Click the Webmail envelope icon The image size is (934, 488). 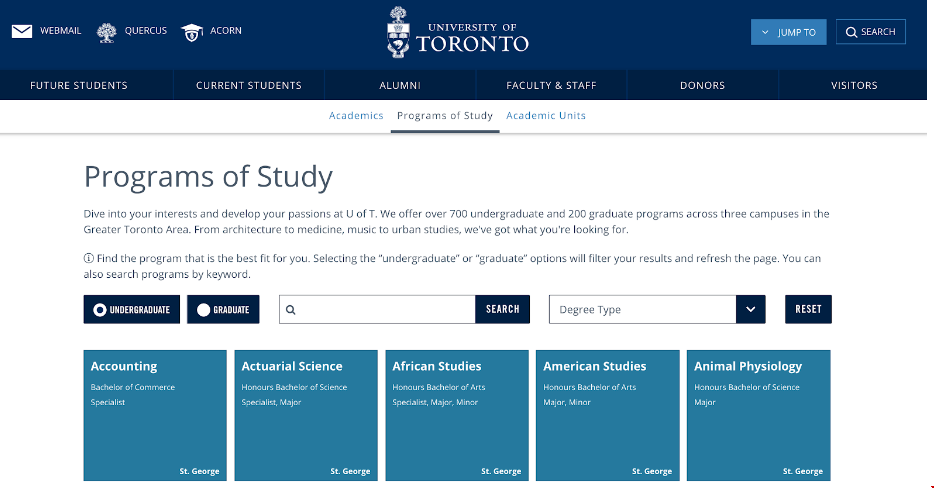pyautogui.click(x=22, y=31)
